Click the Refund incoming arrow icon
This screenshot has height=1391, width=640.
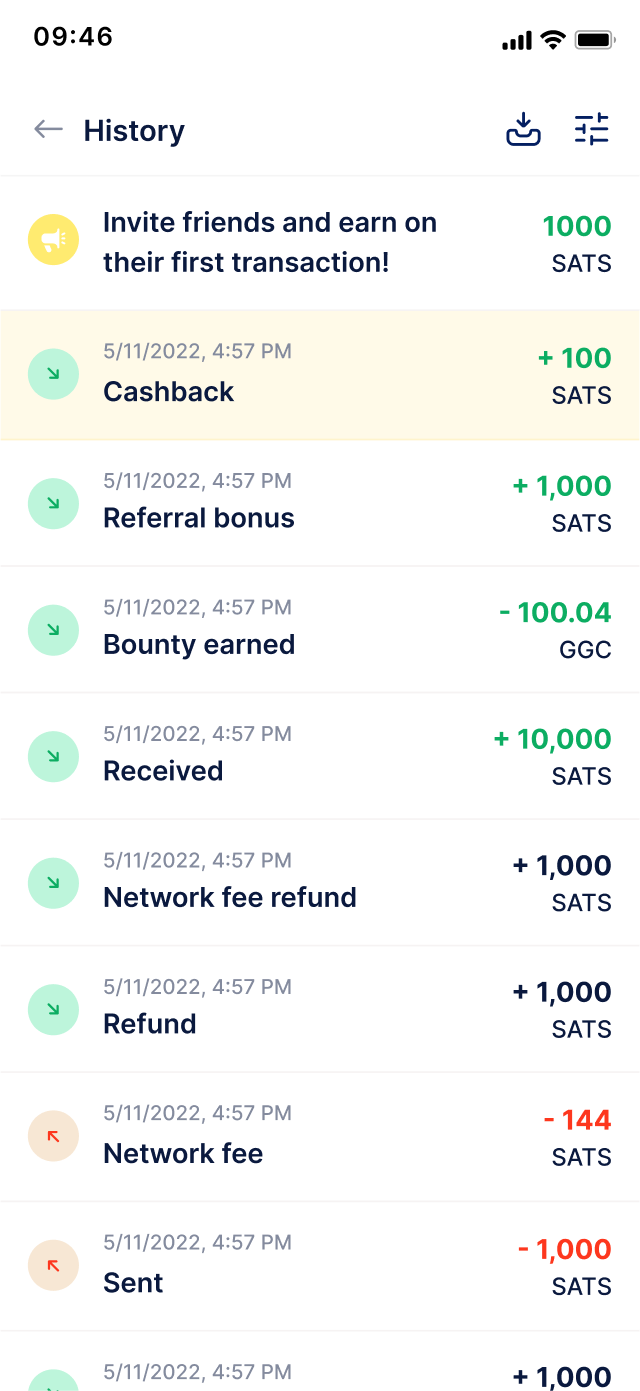[x=53, y=1009]
